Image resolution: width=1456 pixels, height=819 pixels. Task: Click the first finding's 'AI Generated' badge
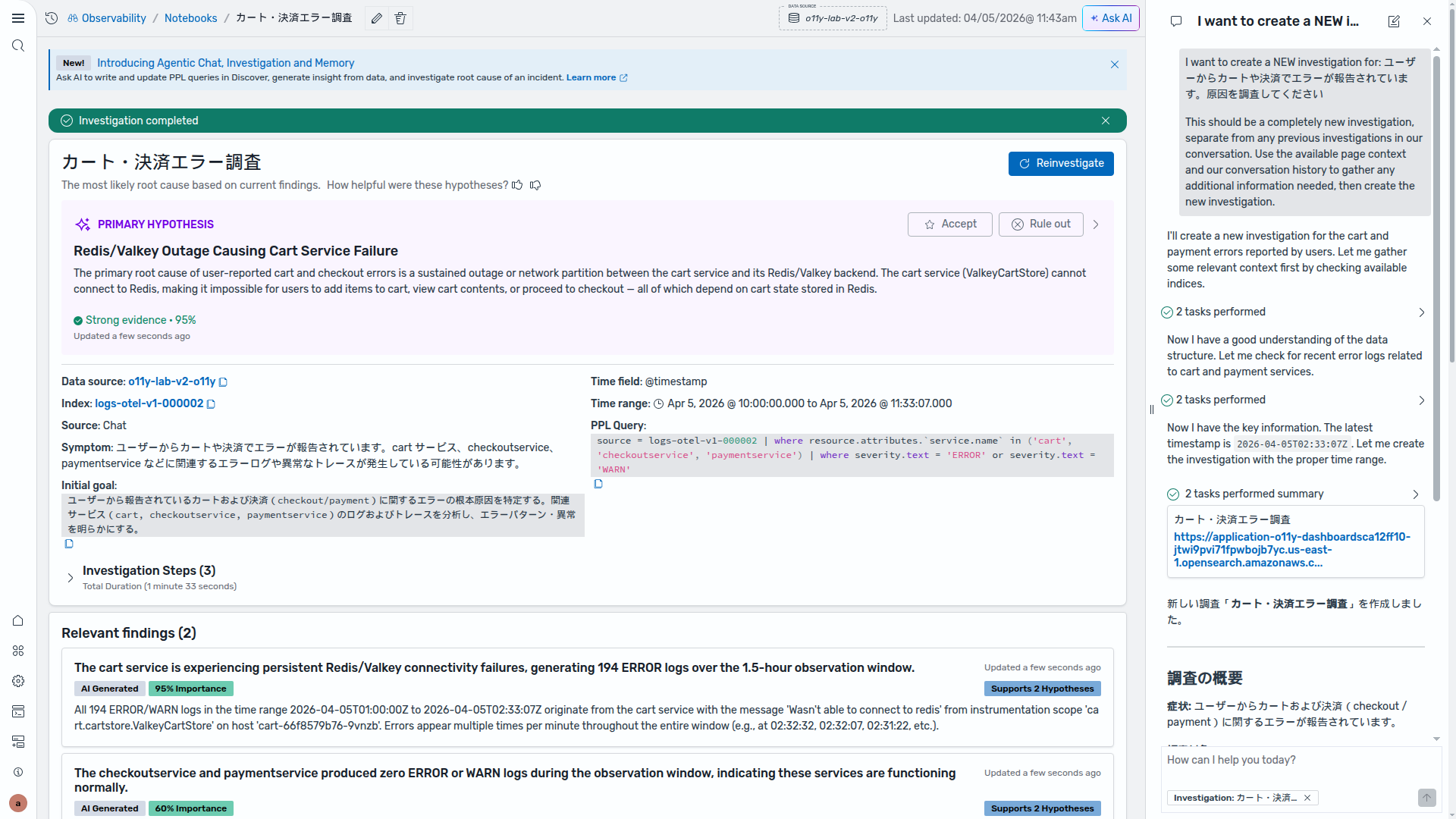click(109, 689)
